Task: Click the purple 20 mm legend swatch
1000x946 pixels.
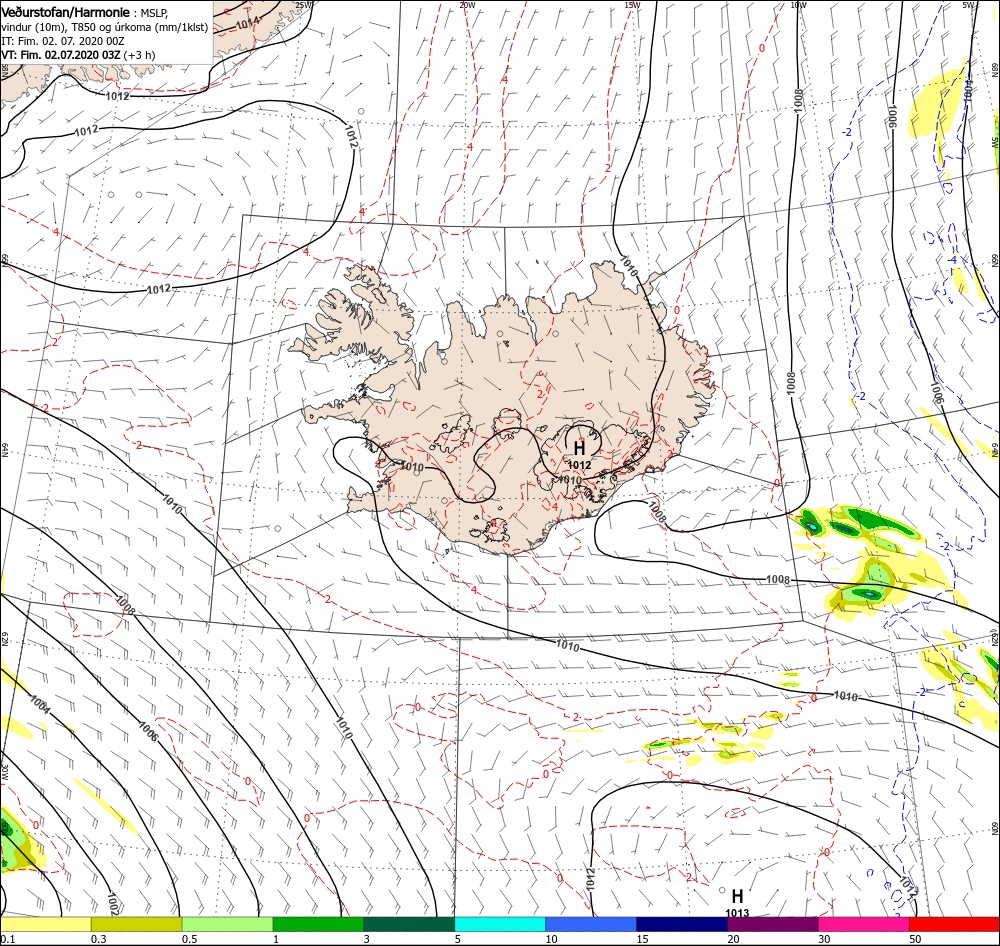Action: tap(772, 924)
